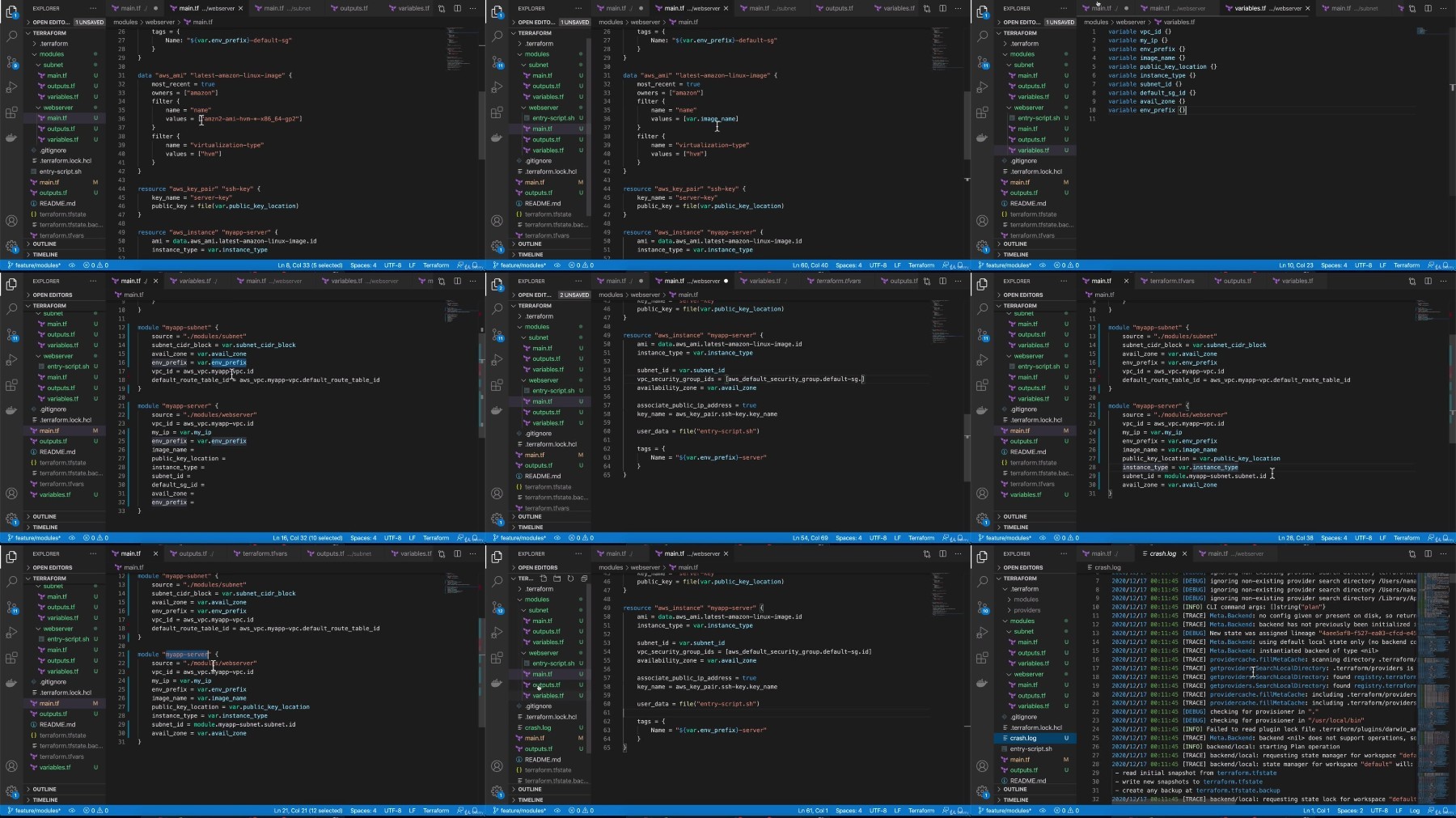Open outputs.tf subnet tab in Ln 21, Col 21 window
Viewport: 1456px width, 818px height.
[344, 553]
